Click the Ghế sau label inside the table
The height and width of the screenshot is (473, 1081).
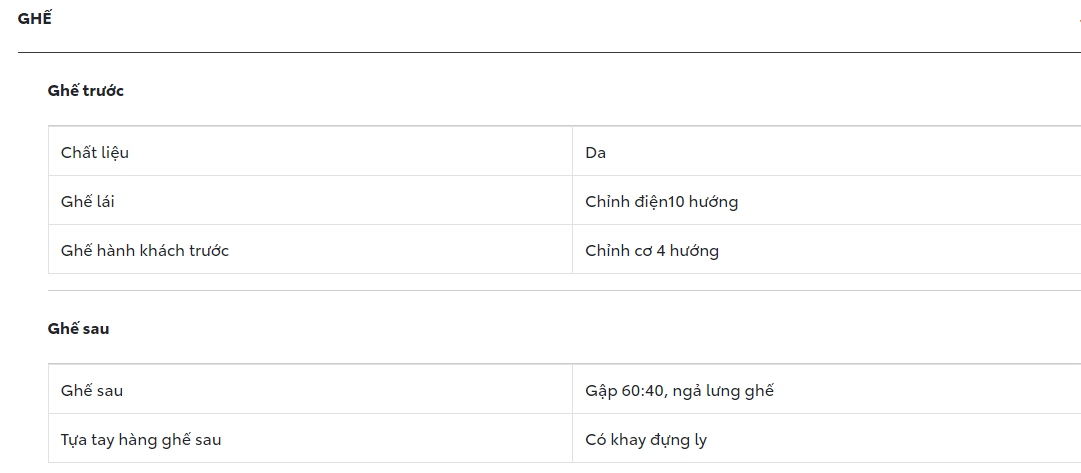click(x=92, y=391)
